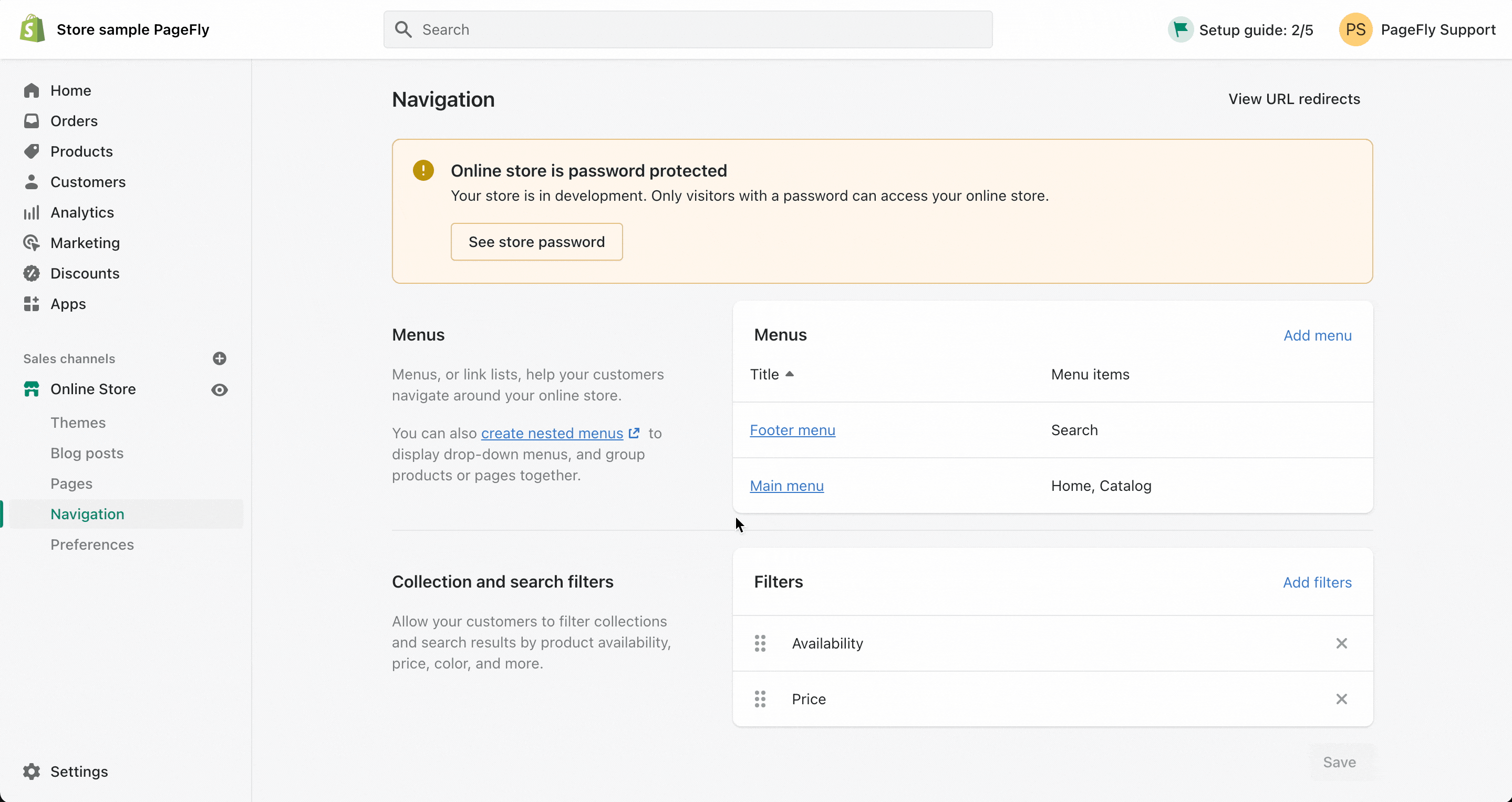
Task: Follow create nested menus link
Action: (552, 433)
